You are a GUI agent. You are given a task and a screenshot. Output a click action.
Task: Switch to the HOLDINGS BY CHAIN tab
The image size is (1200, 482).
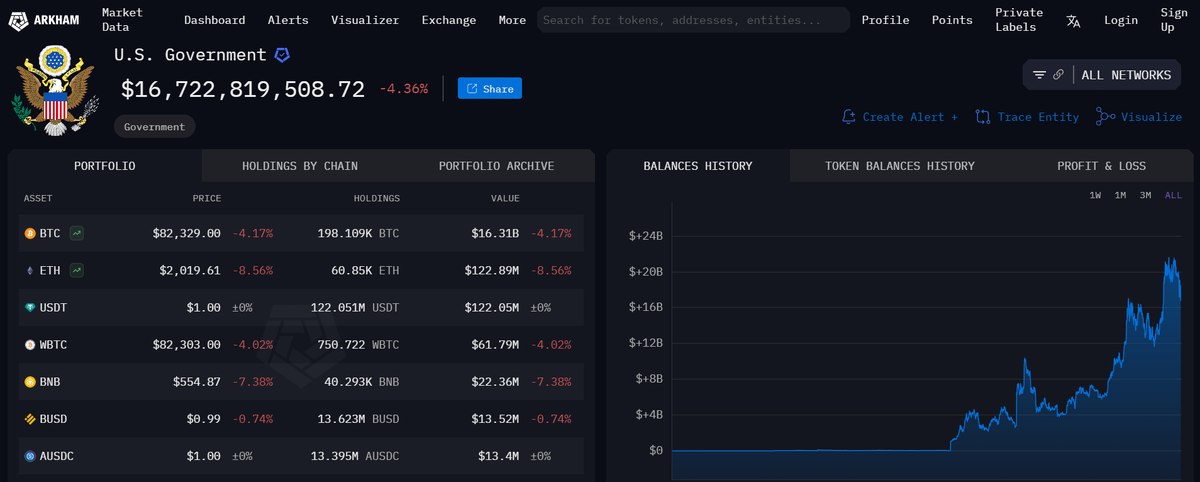click(300, 166)
